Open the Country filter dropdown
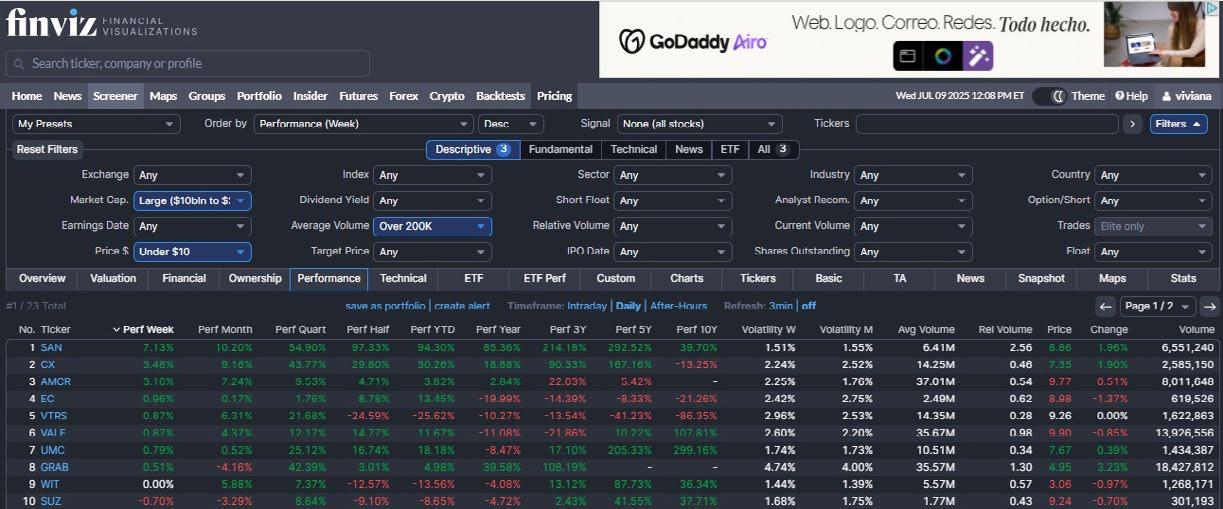The height and width of the screenshot is (509, 1223). [1153, 175]
